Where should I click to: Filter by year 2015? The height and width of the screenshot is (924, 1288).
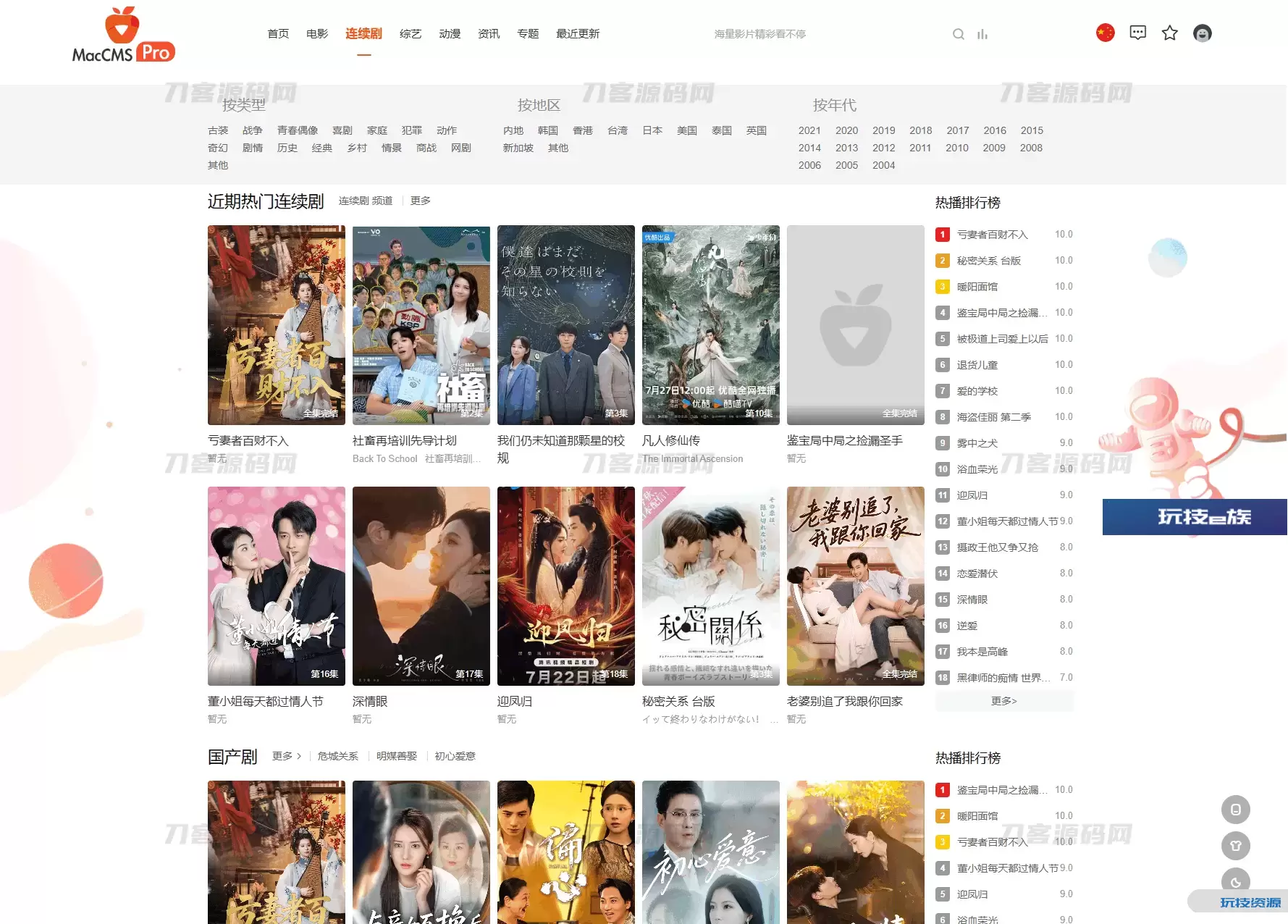click(x=1032, y=130)
